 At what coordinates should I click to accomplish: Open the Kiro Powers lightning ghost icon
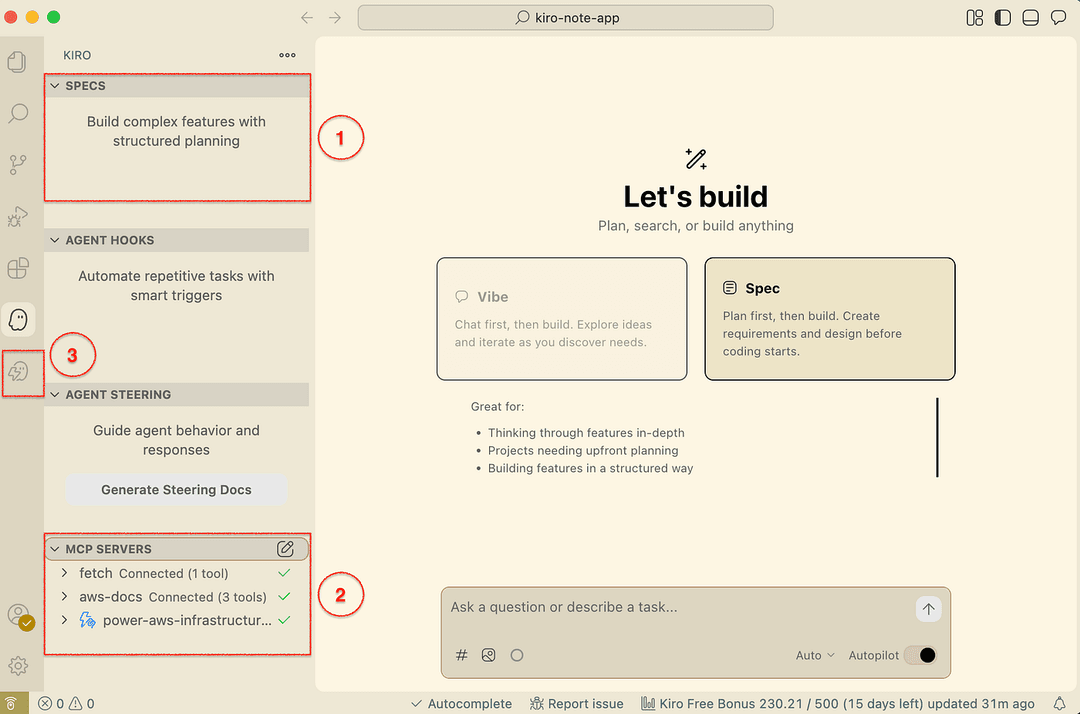click(x=18, y=372)
